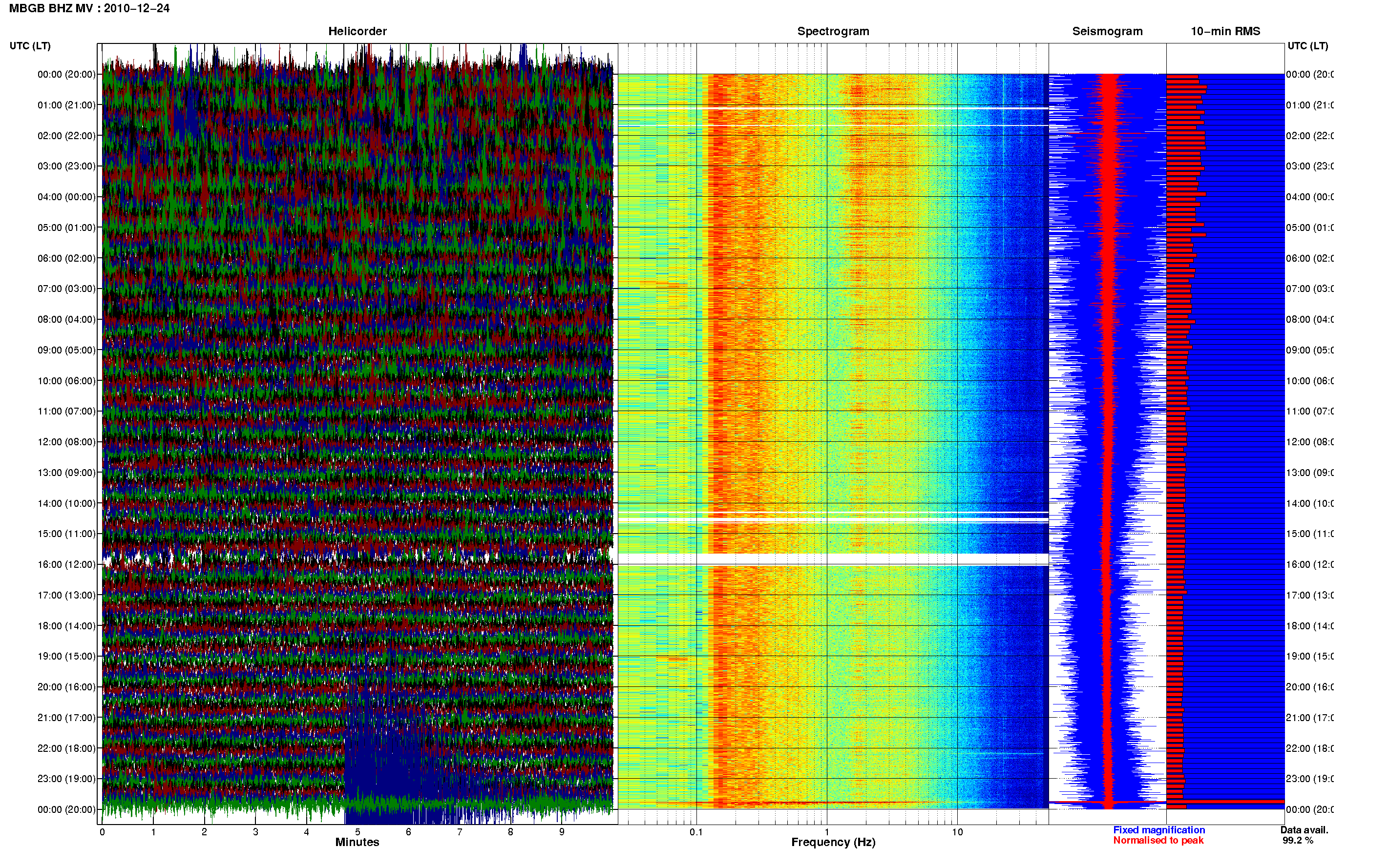This screenshot has width=1389, height=868.
Task: Click minute tick 4 on Helicorder axis
Action: tap(307, 832)
